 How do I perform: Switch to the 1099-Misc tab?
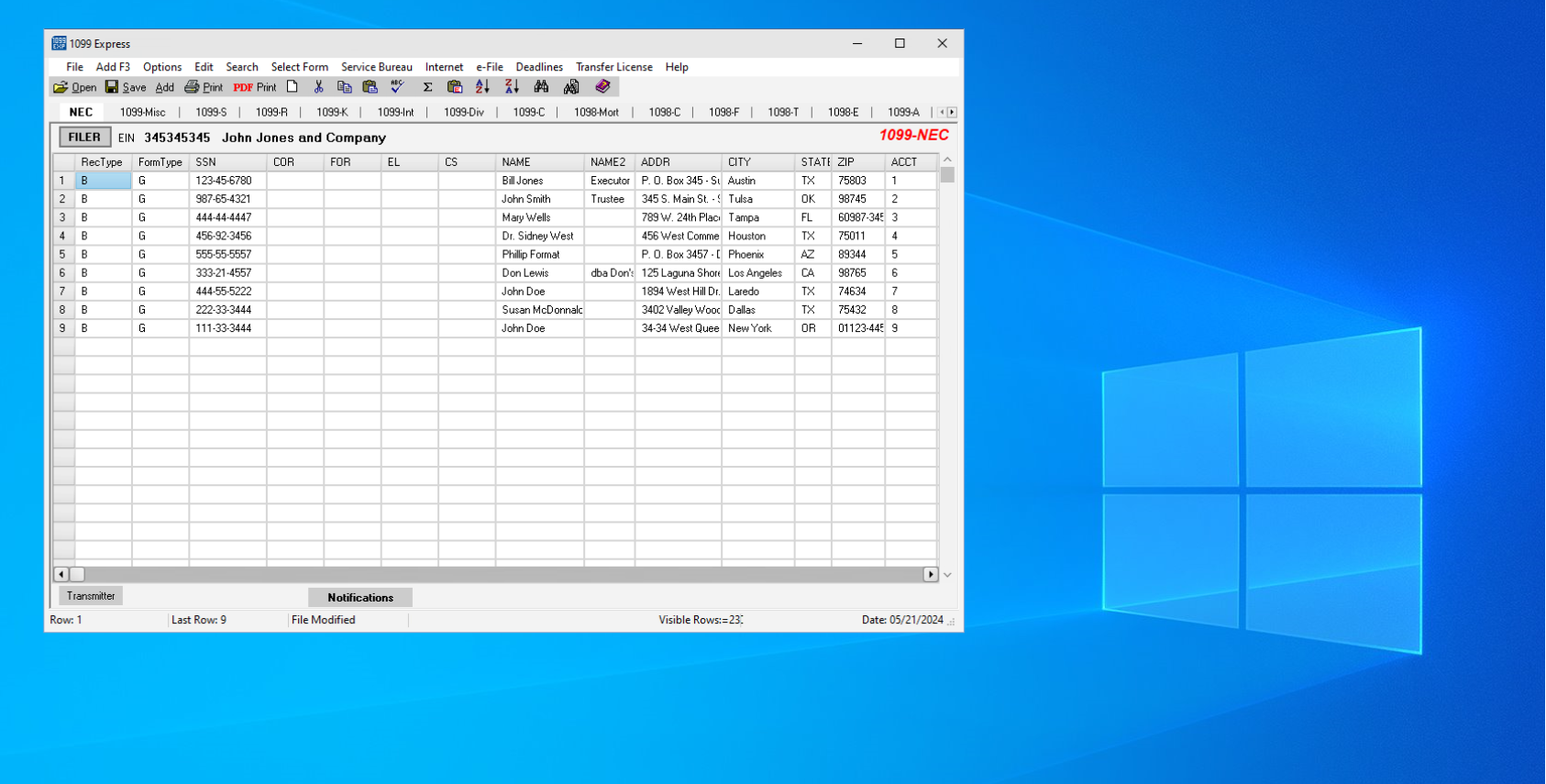[x=142, y=112]
